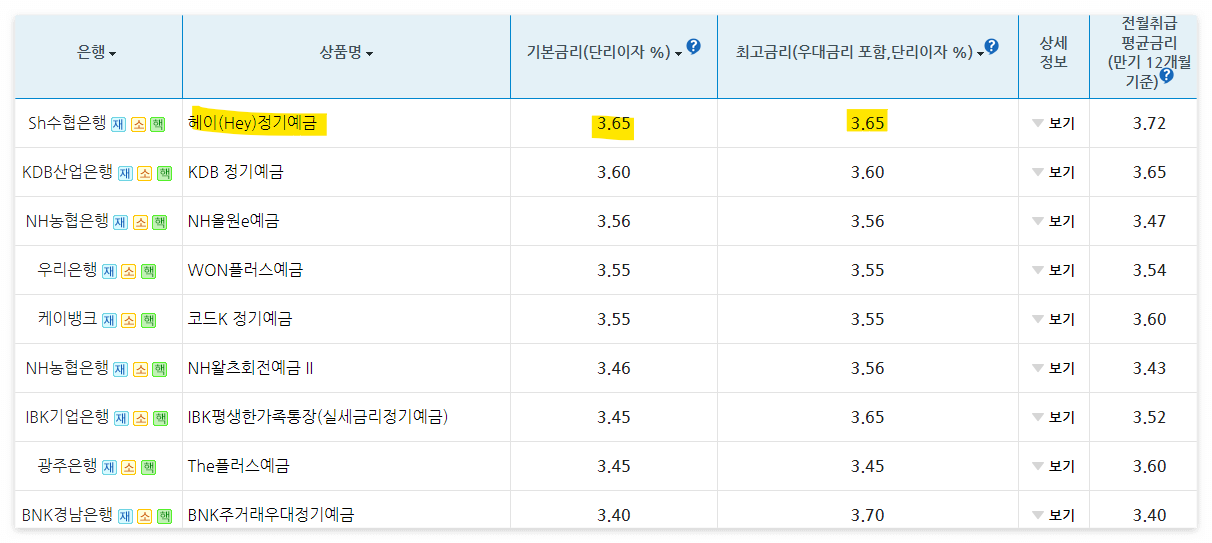The image size is (1212, 543).
Task: Open the help icon beside 전월취급 평균금리 header
Action: pos(1165,76)
